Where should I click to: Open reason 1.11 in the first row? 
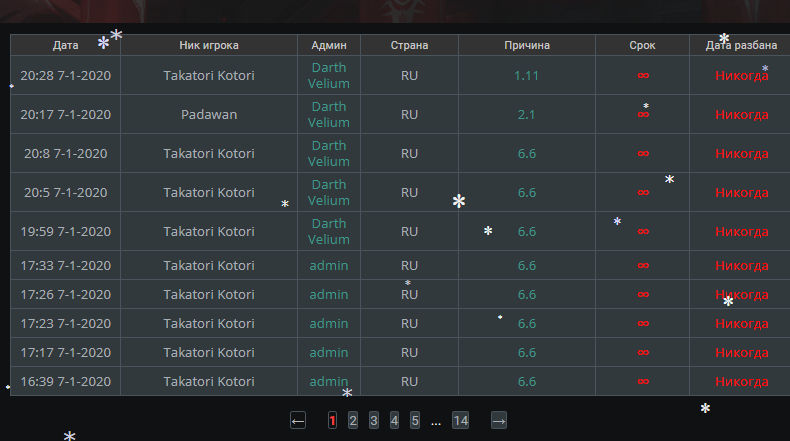[527, 75]
